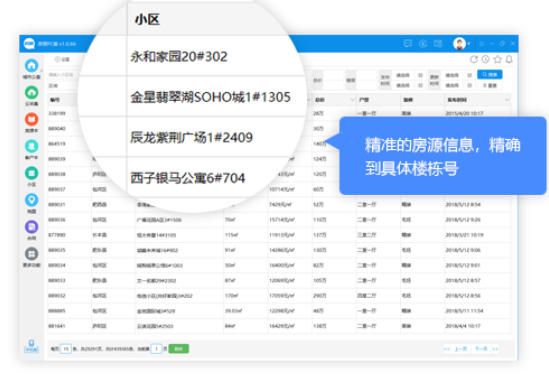549x378 pixels.
Task: Expand the arrow beside the user avatar
Action: 469,44
